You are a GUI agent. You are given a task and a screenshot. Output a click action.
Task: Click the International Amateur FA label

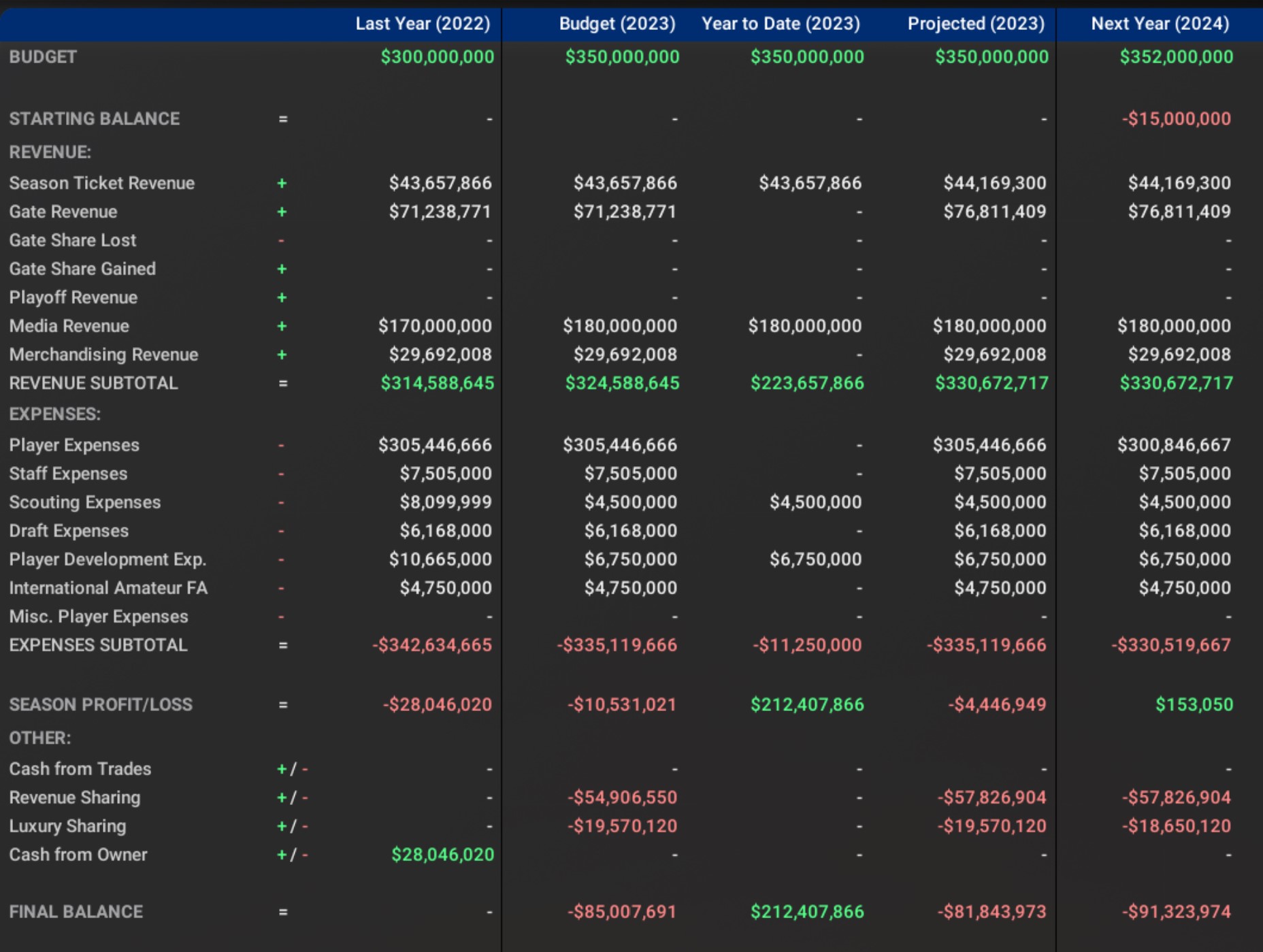(x=108, y=588)
